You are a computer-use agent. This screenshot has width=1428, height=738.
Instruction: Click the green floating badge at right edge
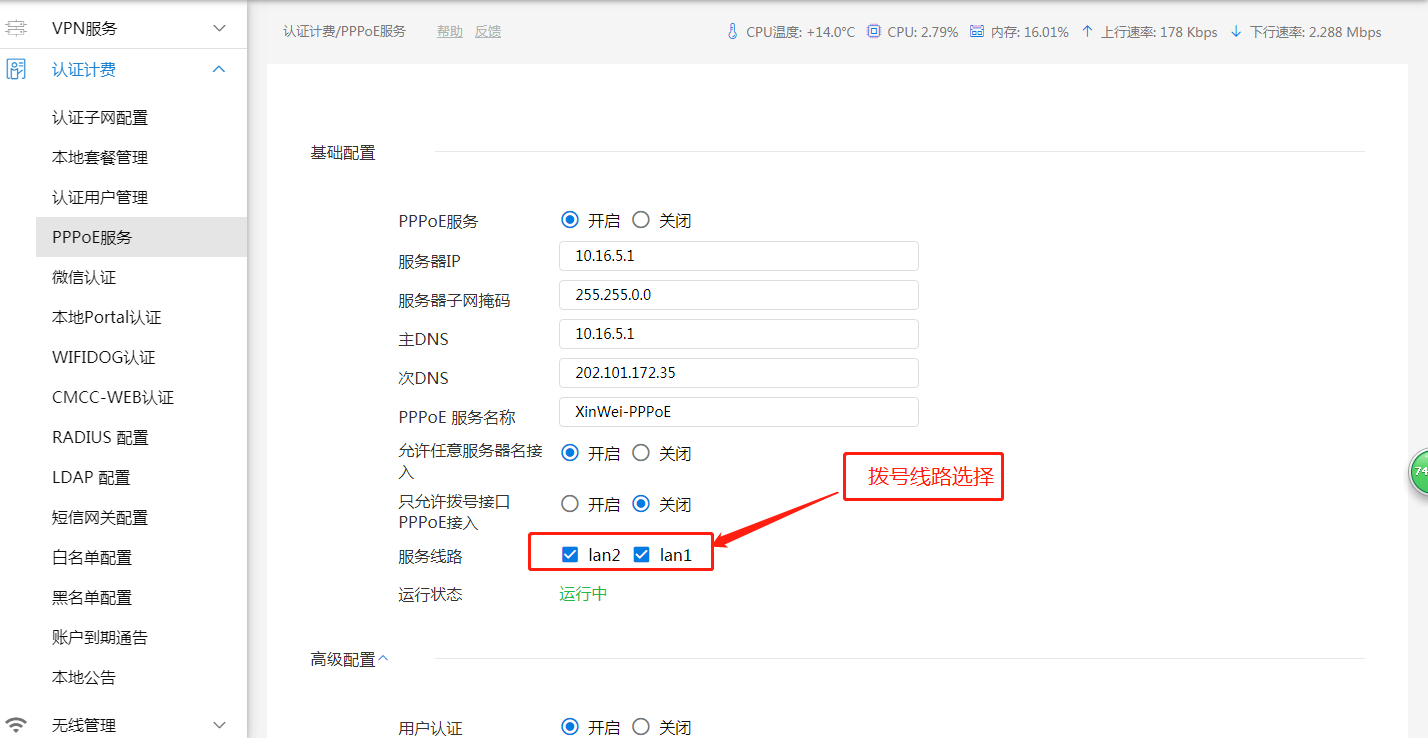[1420, 472]
